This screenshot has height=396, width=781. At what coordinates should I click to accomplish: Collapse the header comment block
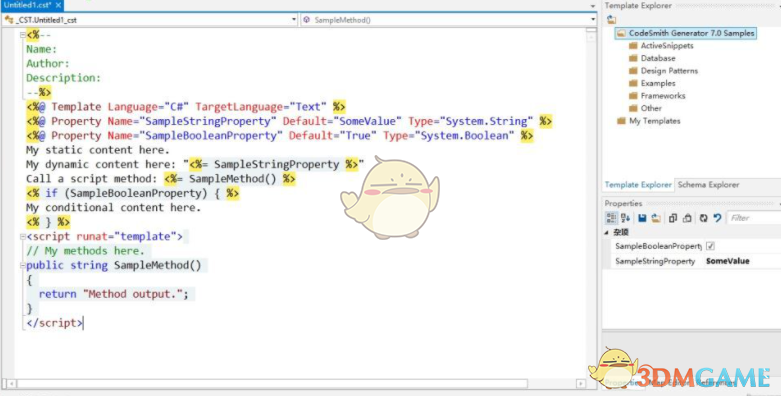point(23,35)
